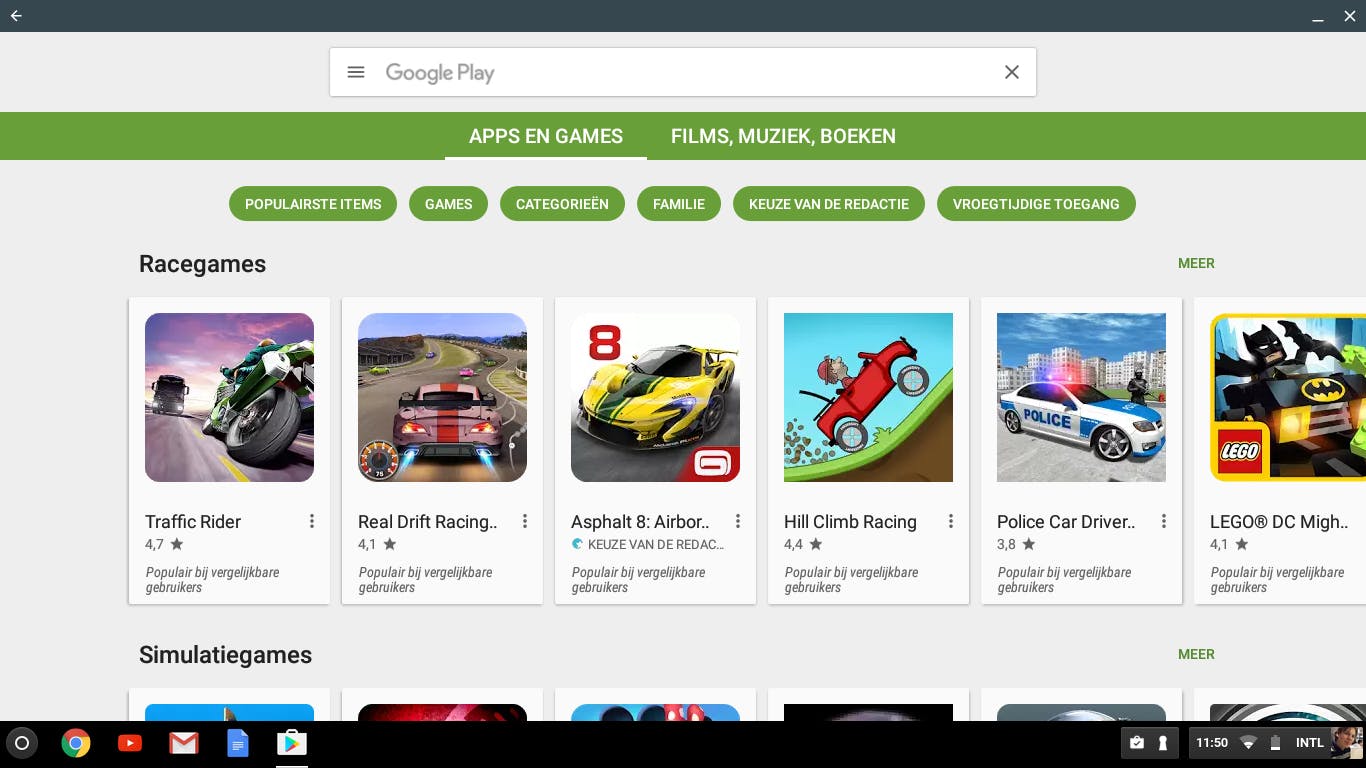Image resolution: width=1366 pixels, height=768 pixels.
Task: Click the Asphalt 8: Airbor.. title text
Action: [640, 522]
